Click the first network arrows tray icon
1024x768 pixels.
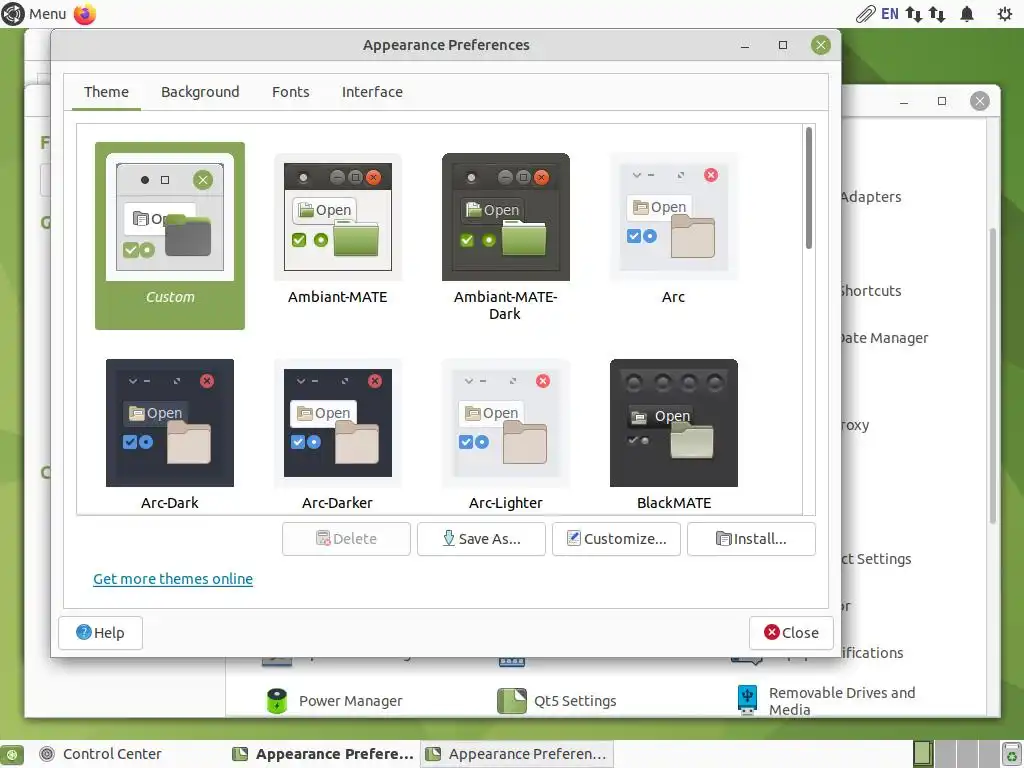[x=914, y=14]
